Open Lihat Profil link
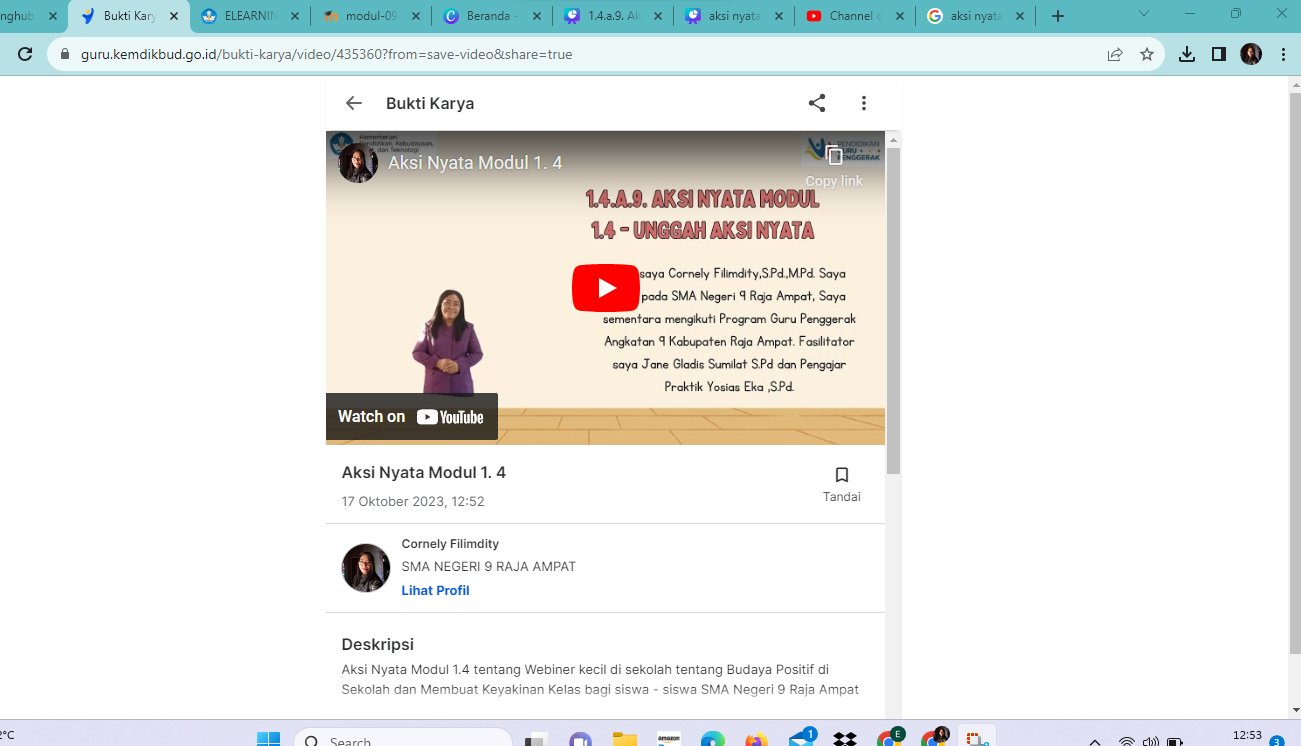The height and width of the screenshot is (746, 1301). 435,590
